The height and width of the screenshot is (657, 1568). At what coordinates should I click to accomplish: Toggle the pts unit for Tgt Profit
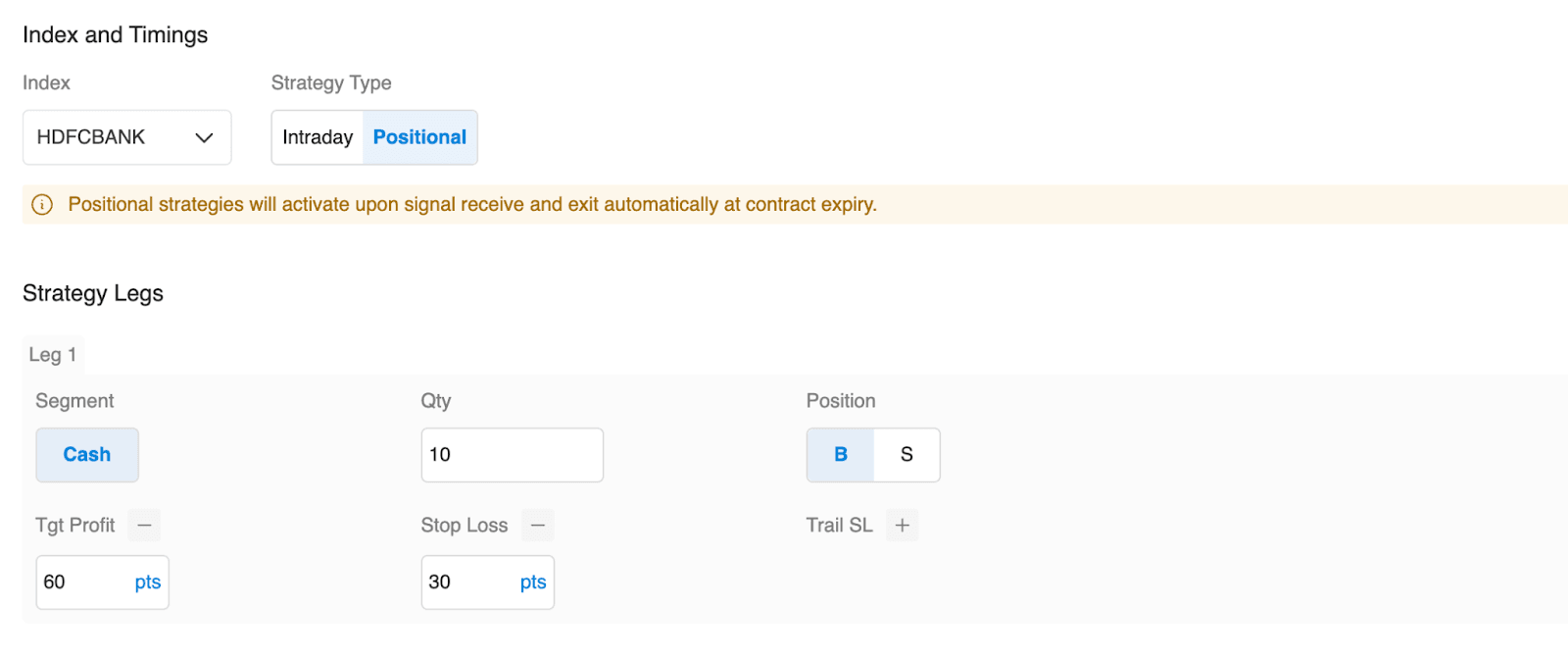tap(147, 582)
